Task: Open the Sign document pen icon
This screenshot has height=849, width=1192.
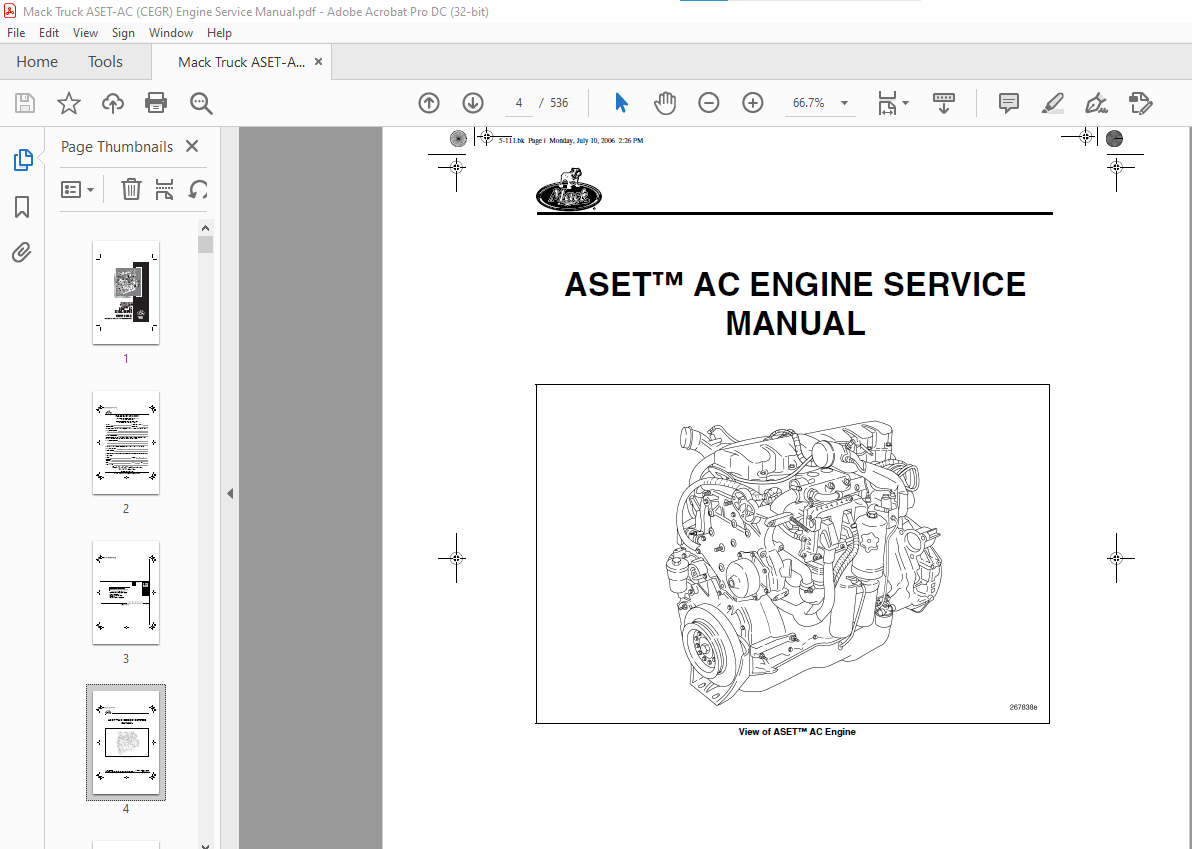Action: point(1096,103)
